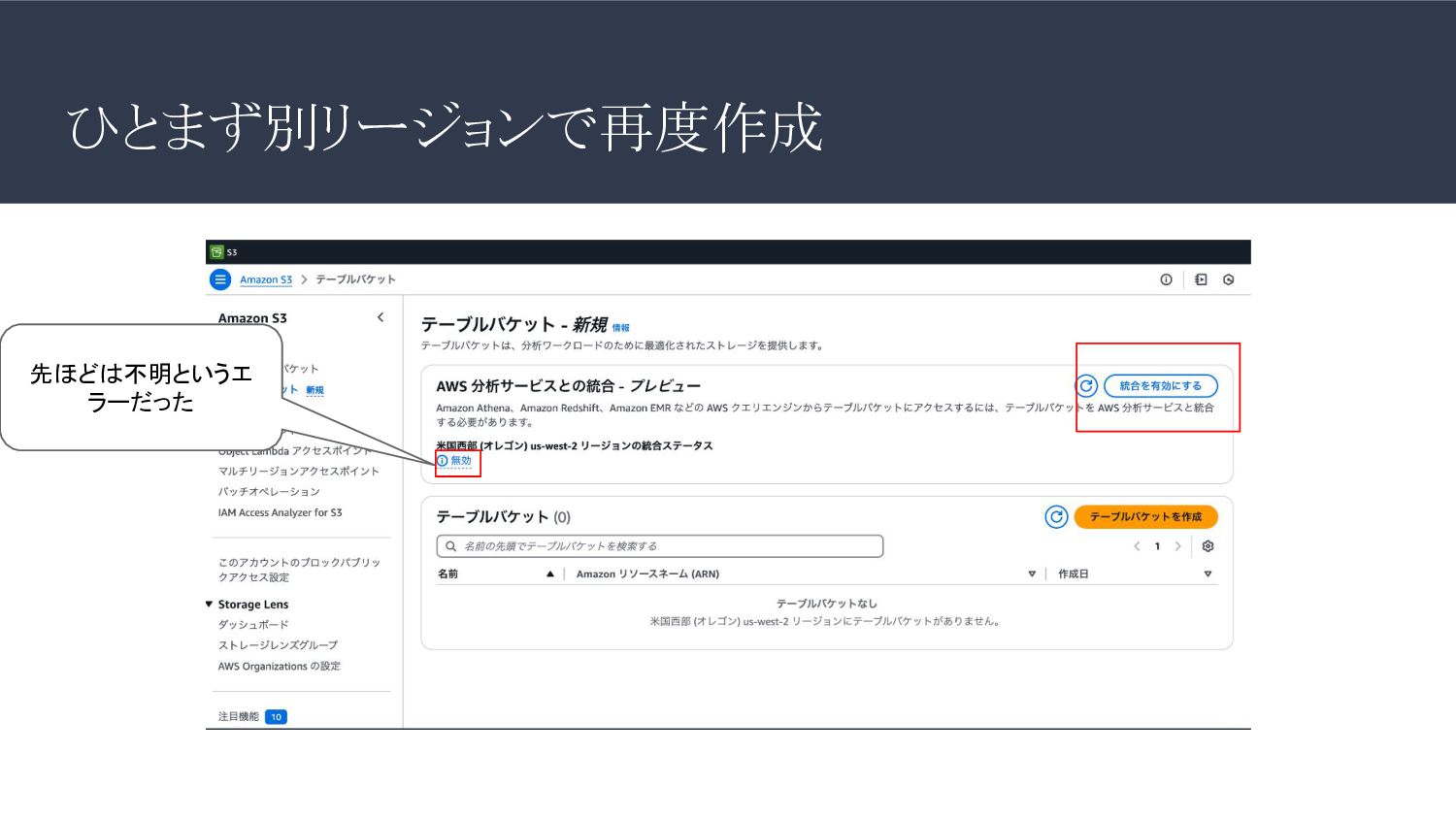Click the テーブルバケットを作成 button
Image resolution: width=1456 pixels, height=819 pixels.
[x=1145, y=517]
